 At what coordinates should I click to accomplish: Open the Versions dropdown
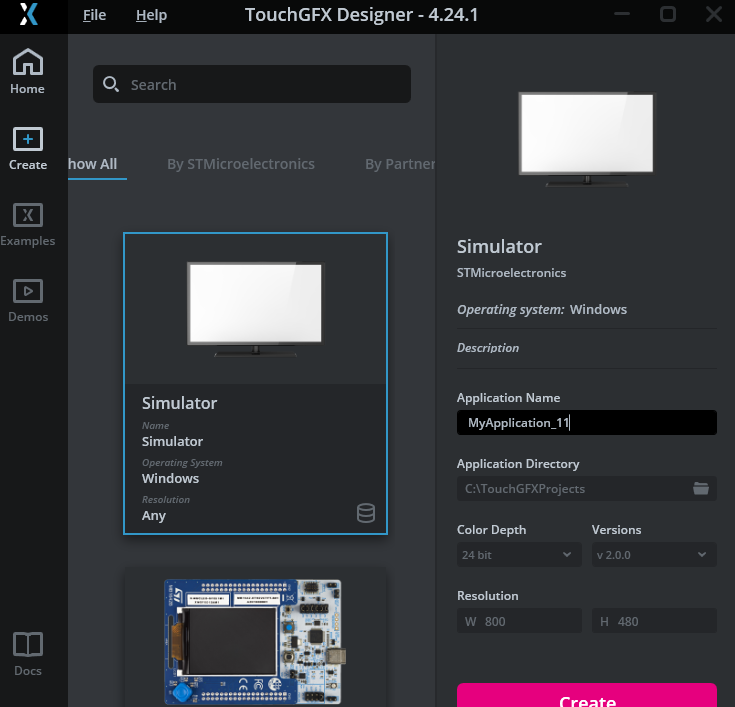(x=654, y=555)
